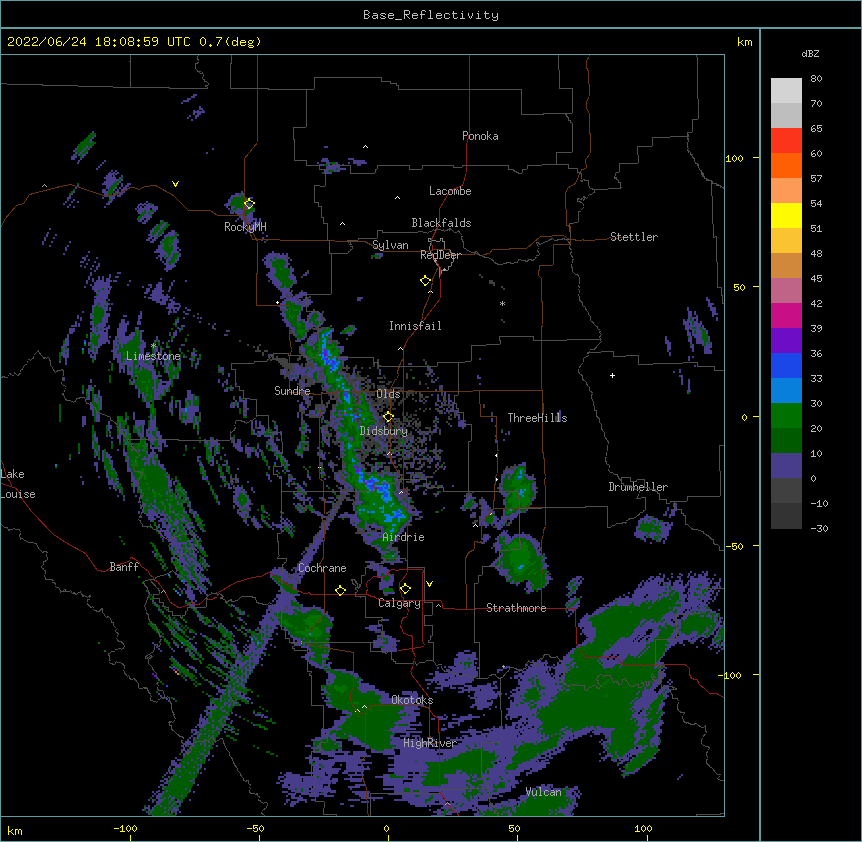Click the light gray 70–80 dBZ legend swatch
The image size is (862, 842).
(786, 91)
